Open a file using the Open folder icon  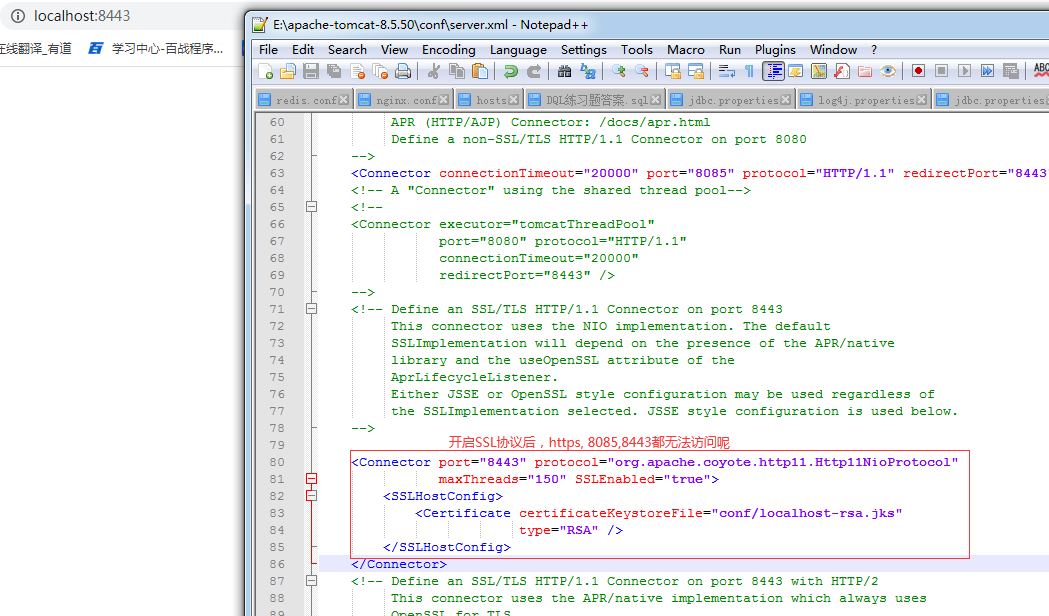point(288,71)
